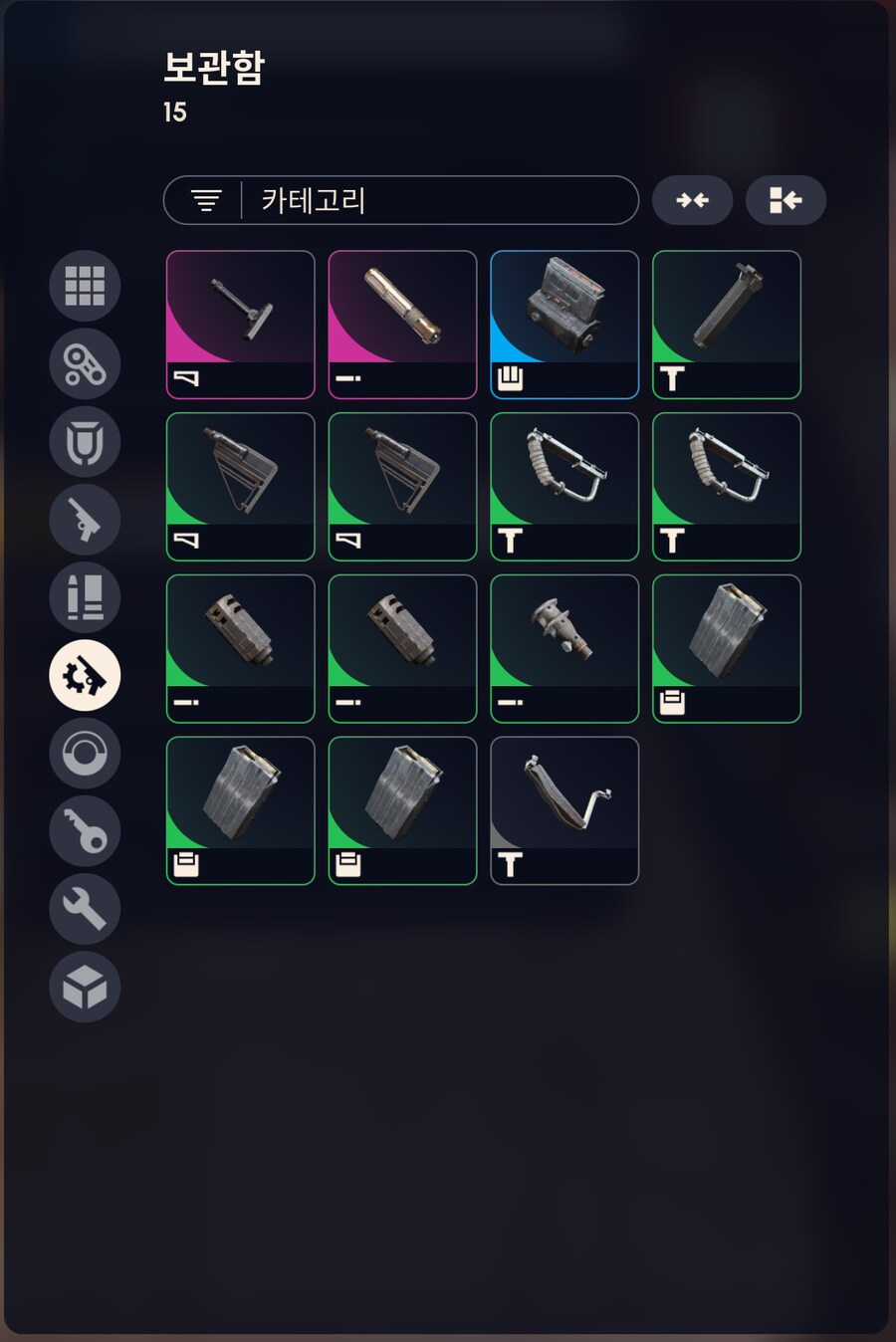Viewport: 896px width, 1342px height.
Task: Select the green vertical foregrip in top row
Action: (727, 325)
